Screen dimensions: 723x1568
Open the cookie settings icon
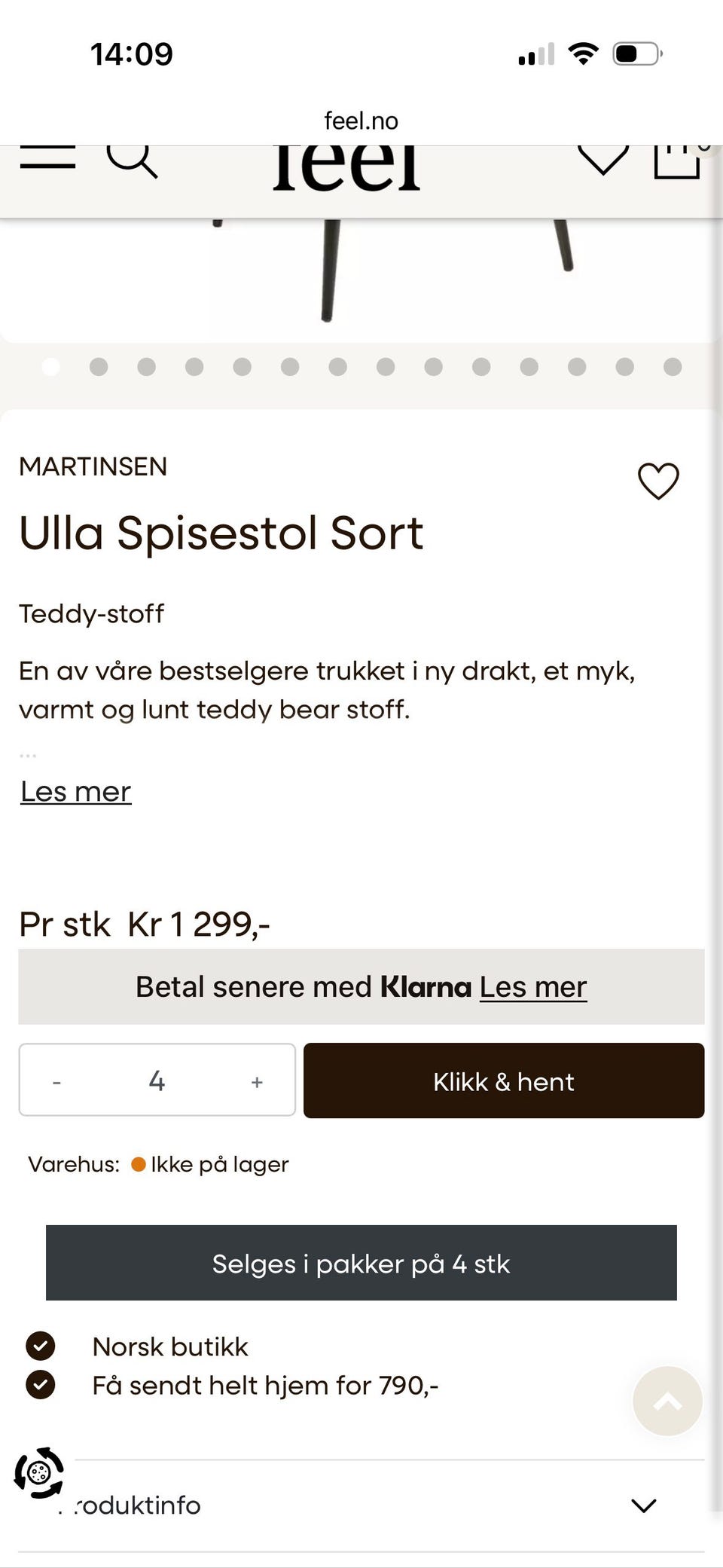(39, 1472)
